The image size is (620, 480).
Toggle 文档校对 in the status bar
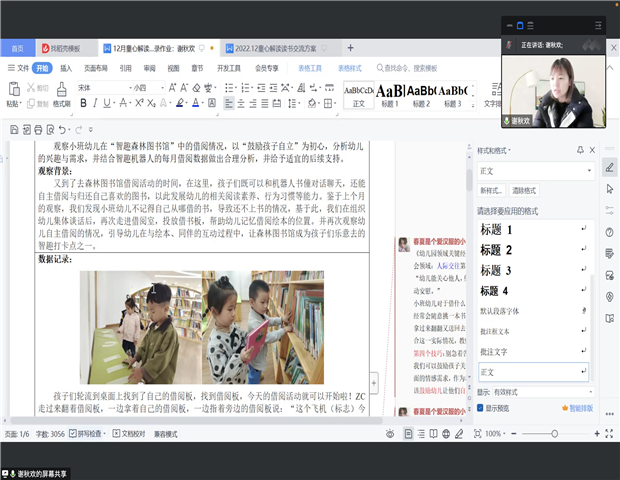(127, 434)
